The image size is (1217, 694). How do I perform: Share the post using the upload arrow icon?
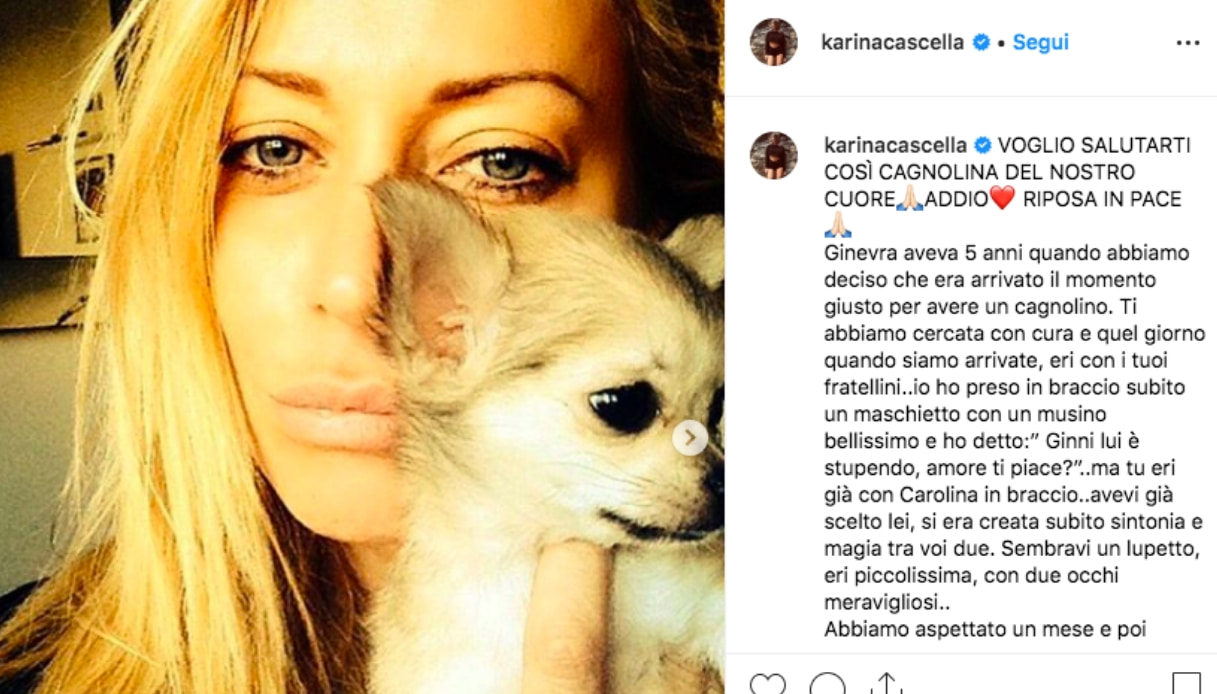[x=886, y=684]
